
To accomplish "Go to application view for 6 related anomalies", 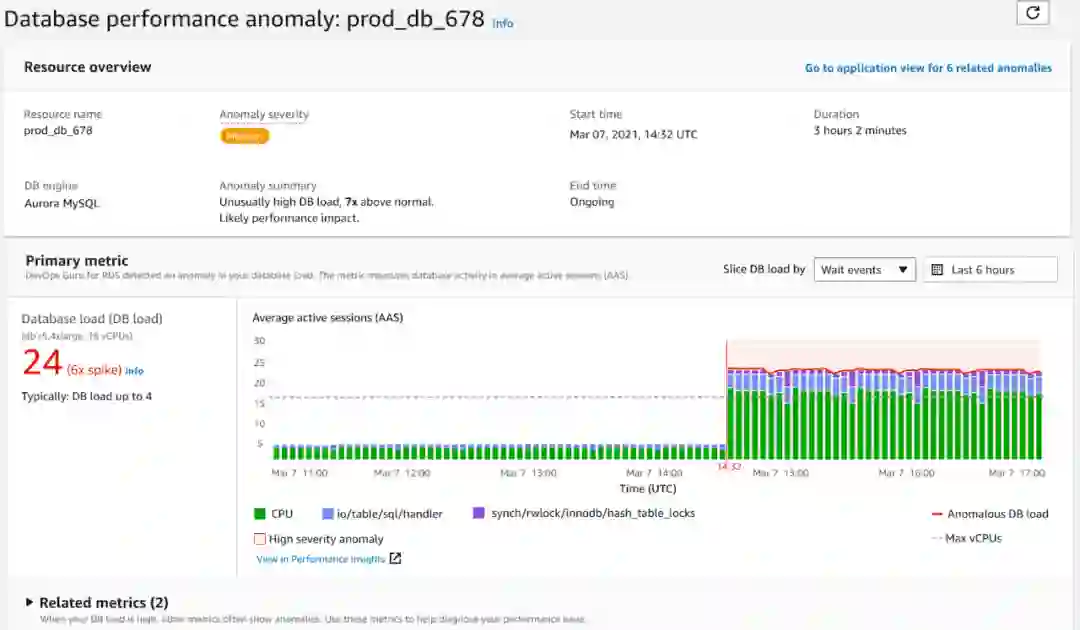I will 928,67.
